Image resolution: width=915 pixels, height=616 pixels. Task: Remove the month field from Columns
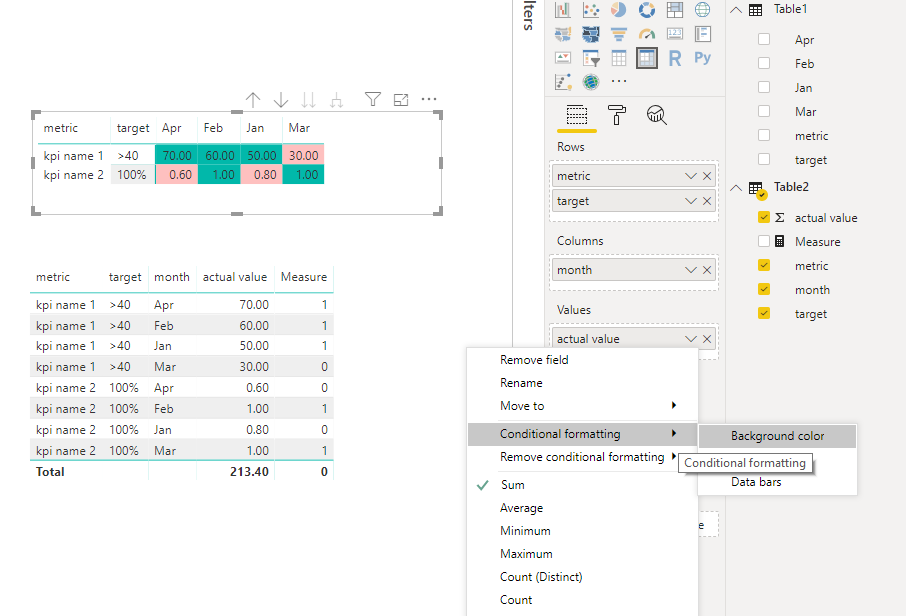click(707, 270)
